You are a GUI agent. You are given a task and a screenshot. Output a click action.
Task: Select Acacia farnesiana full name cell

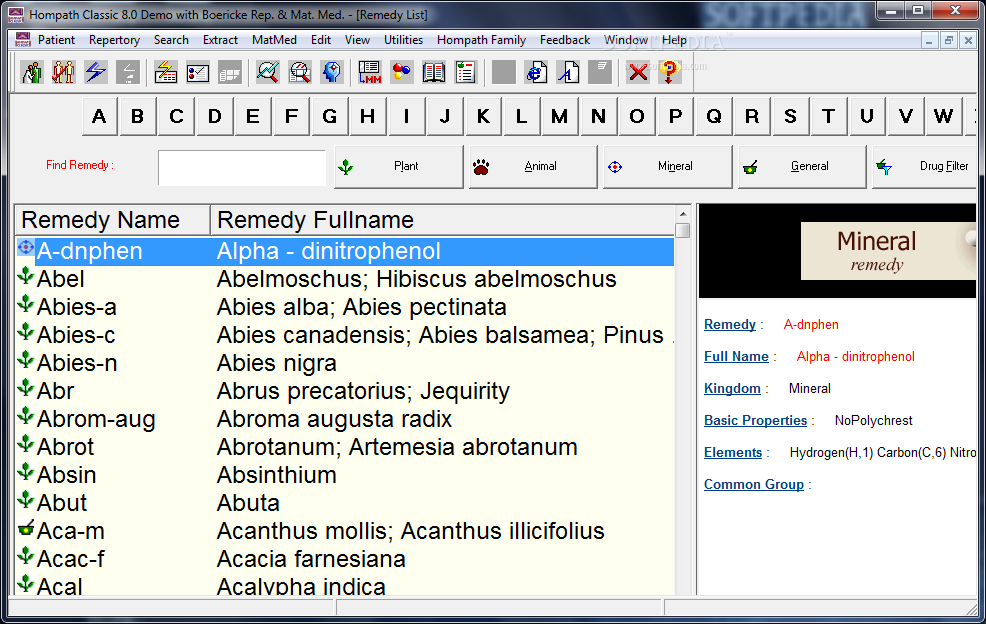pyautogui.click(x=311, y=559)
